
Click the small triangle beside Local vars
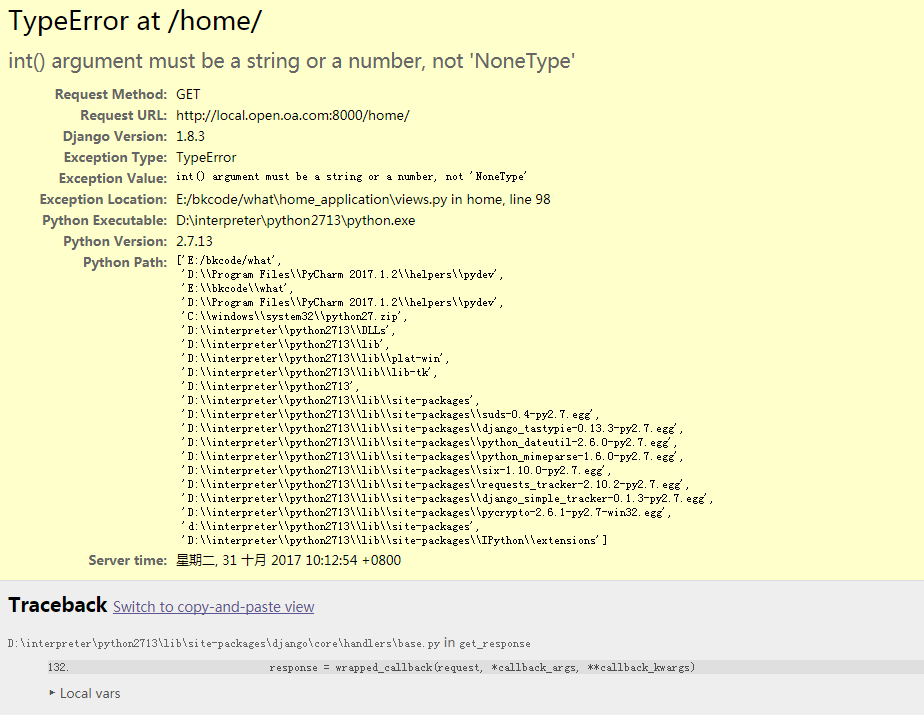(x=52, y=693)
